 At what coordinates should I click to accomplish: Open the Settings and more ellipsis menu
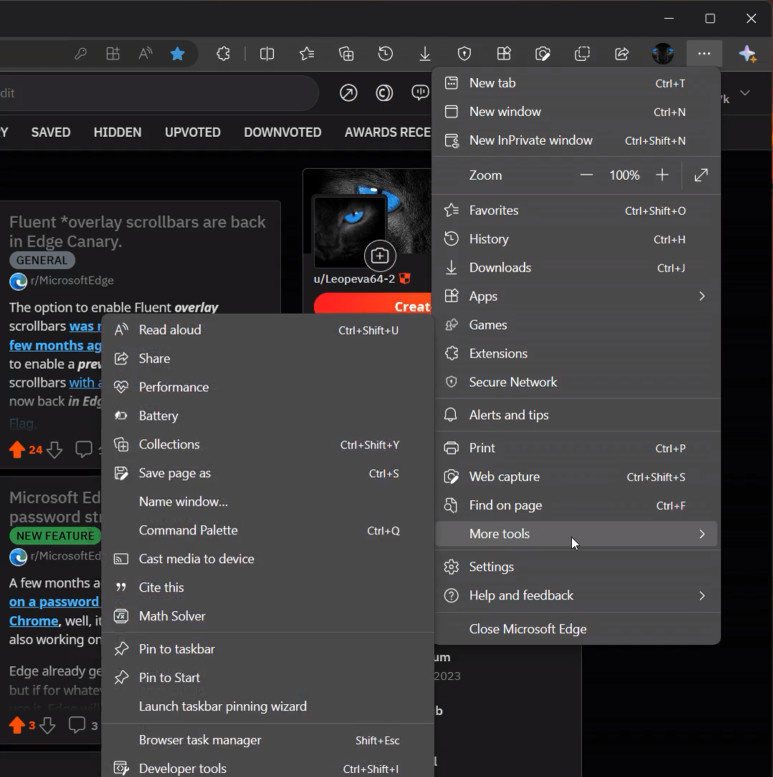pyautogui.click(x=704, y=54)
